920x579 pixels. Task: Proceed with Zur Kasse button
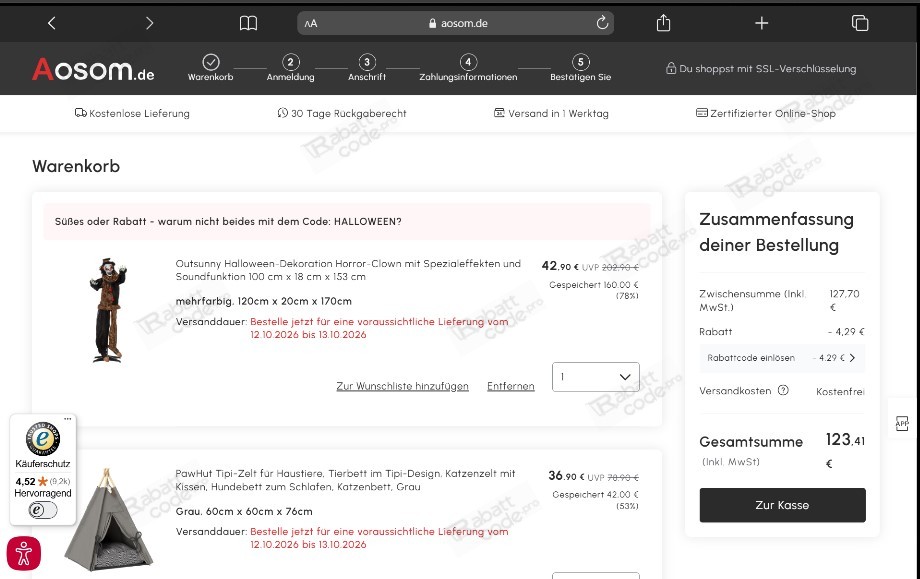[782, 505]
